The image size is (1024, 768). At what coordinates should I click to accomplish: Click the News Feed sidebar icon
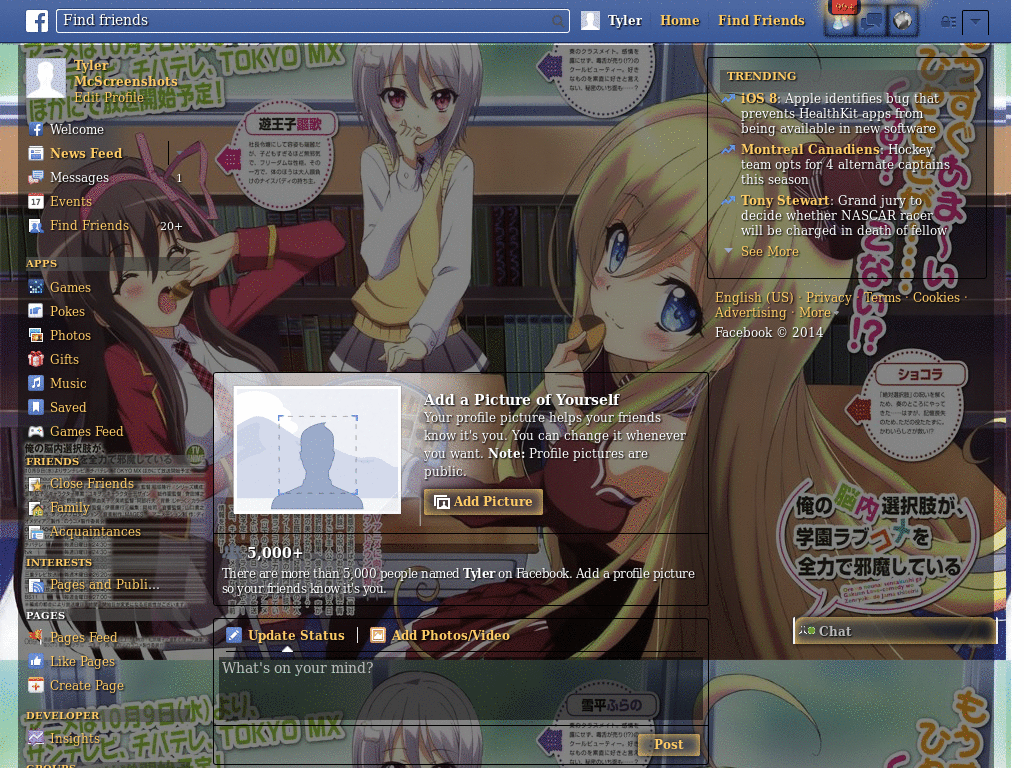pos(36,153)
